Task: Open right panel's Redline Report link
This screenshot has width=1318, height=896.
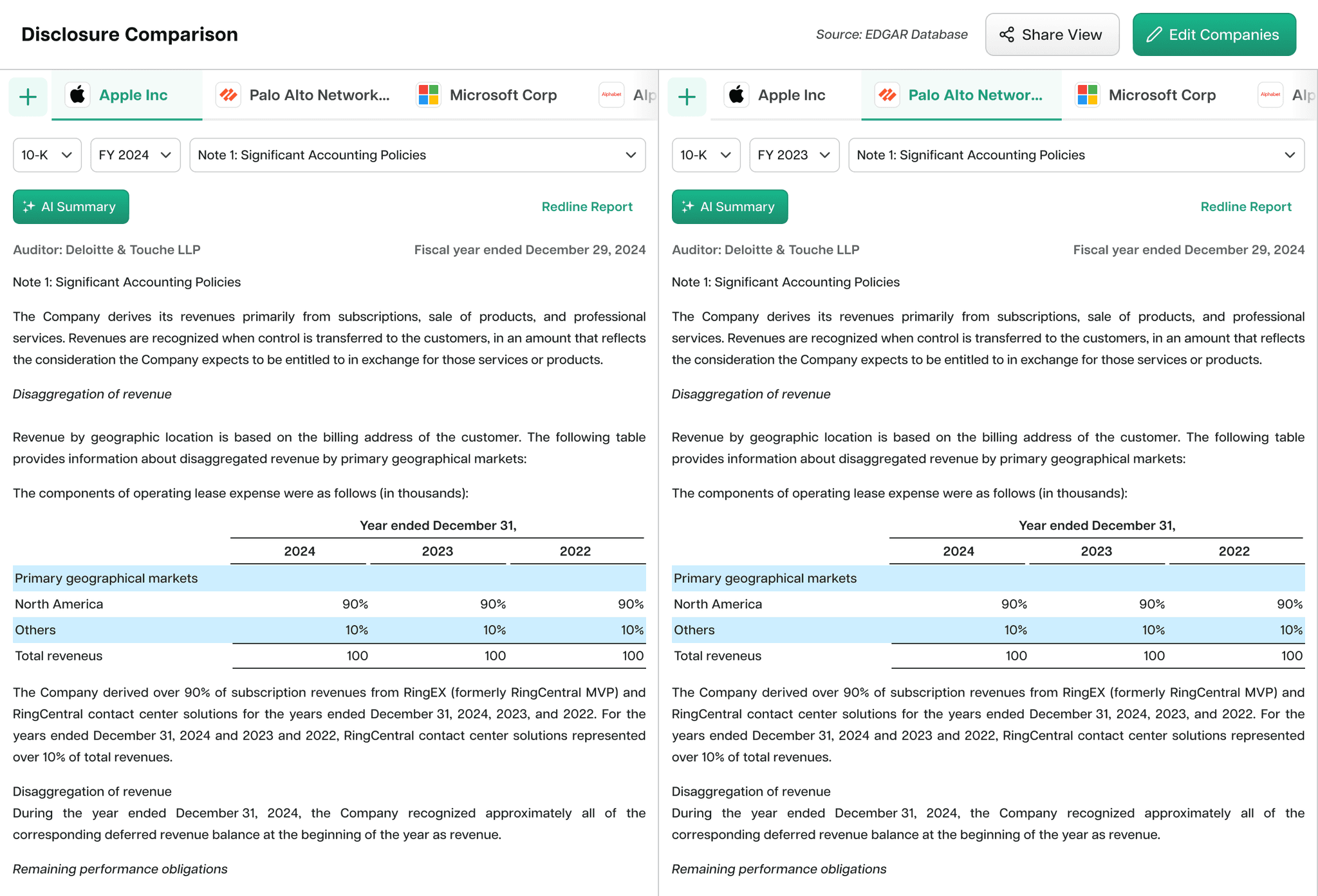Action: tap(1245, 207)
